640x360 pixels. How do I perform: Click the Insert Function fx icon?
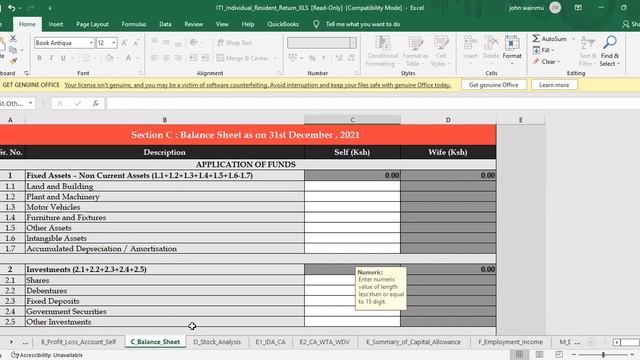[96, 103]
